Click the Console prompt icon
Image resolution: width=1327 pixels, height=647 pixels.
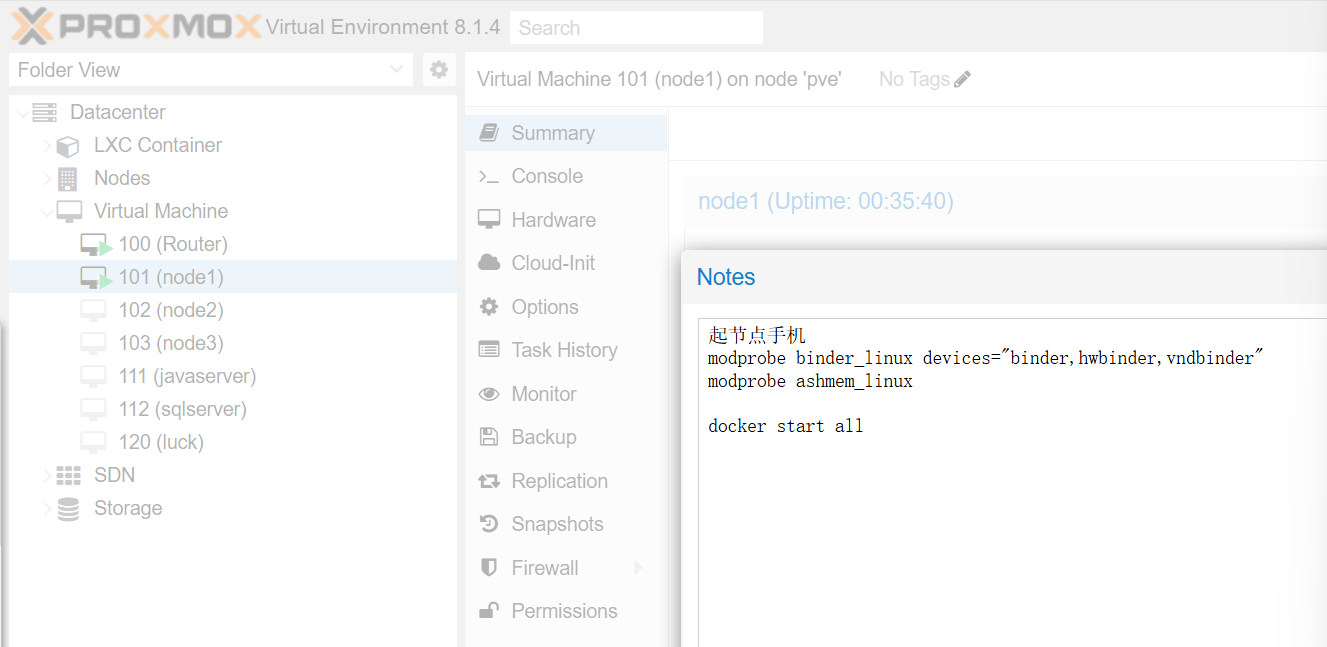[489, 176]
